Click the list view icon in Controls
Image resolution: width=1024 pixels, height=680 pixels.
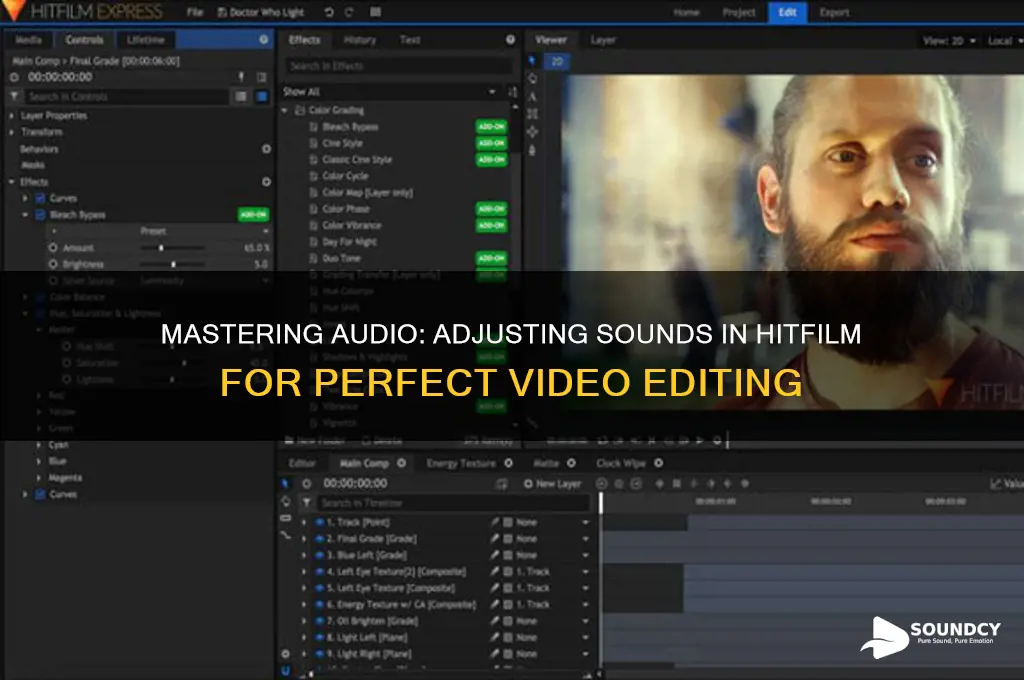coord(241,96)
